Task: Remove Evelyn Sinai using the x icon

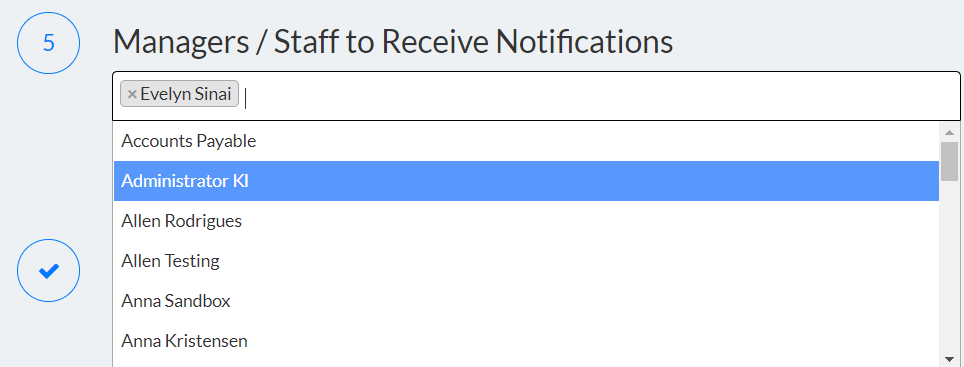Action: pyautogui.click(x=132, y=95)
